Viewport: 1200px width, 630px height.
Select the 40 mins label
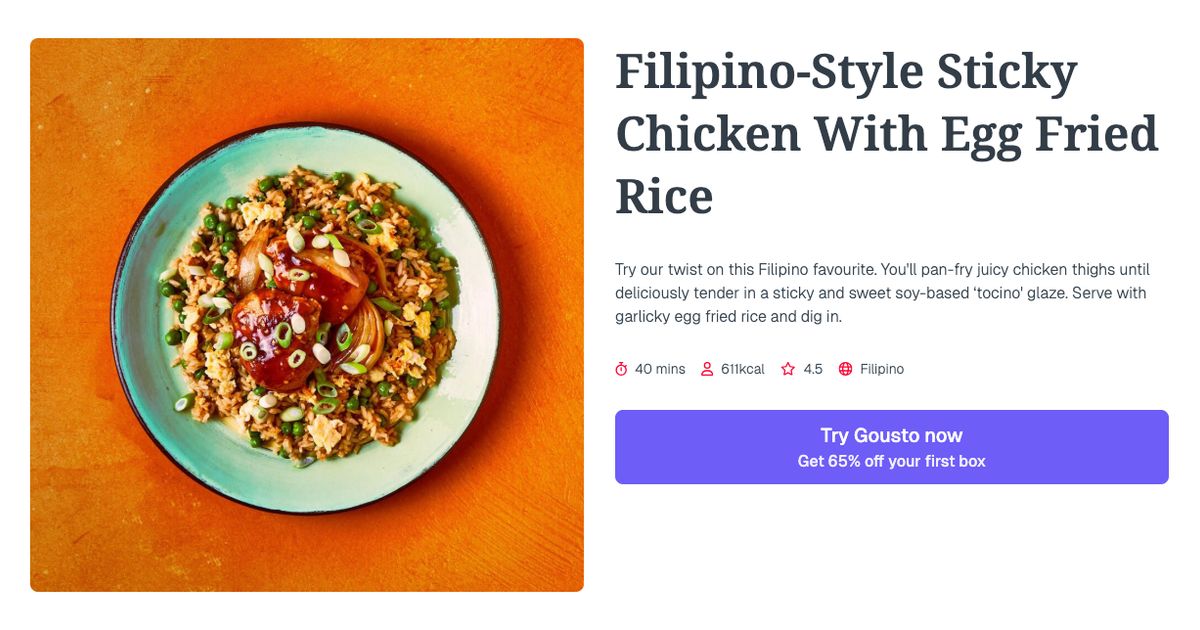coord(661,369)
